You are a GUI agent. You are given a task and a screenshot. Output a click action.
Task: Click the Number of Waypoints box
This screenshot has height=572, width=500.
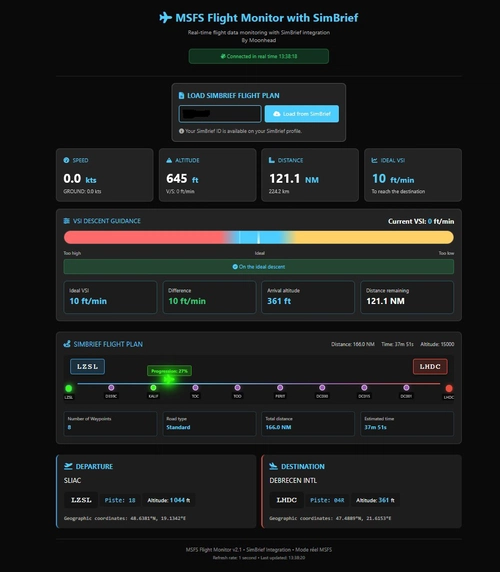tap(110, 424)
